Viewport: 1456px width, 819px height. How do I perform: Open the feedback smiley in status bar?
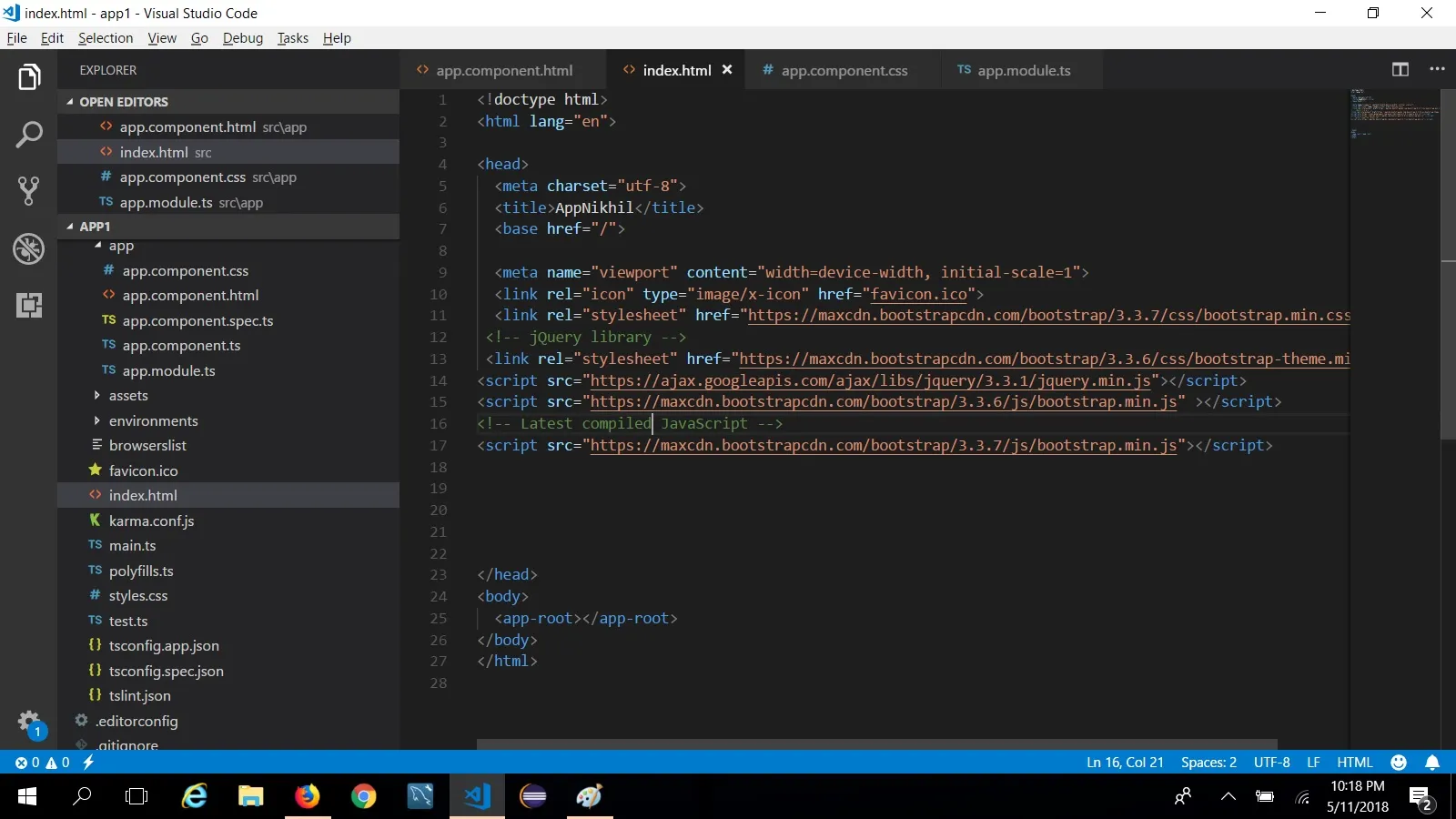pos(1399,763)
